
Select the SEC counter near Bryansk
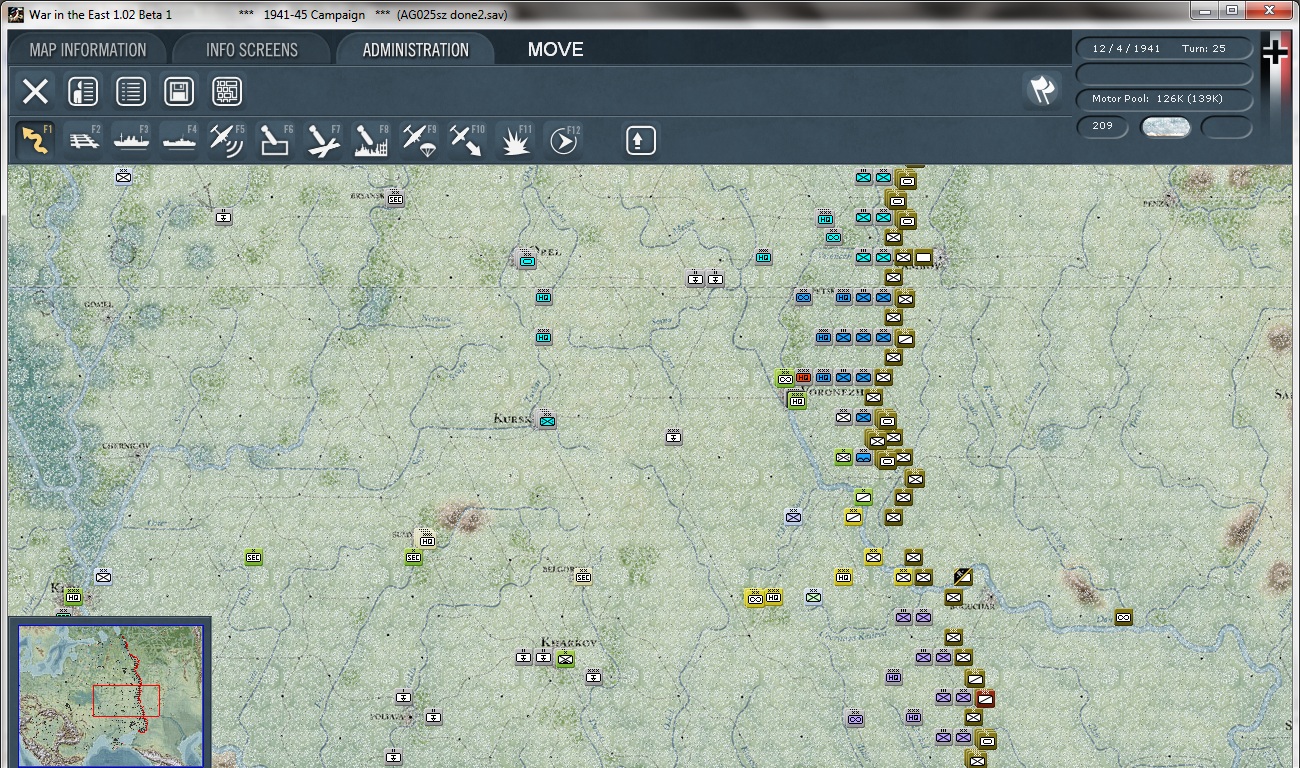(x=395, y=199)
